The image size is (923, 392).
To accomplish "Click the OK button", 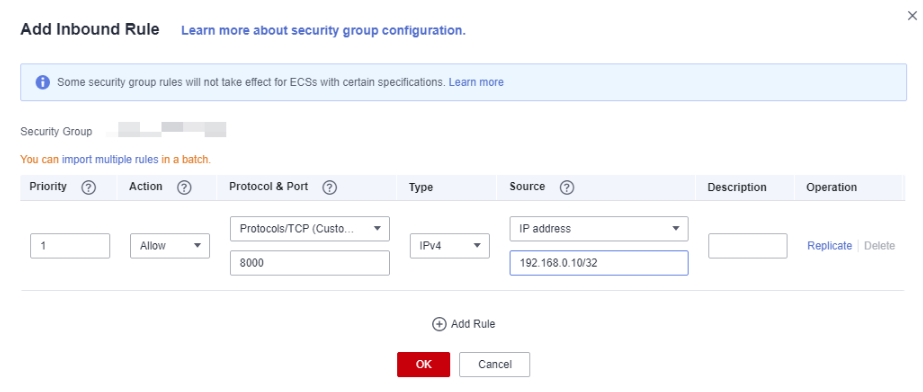I will 424,364.
